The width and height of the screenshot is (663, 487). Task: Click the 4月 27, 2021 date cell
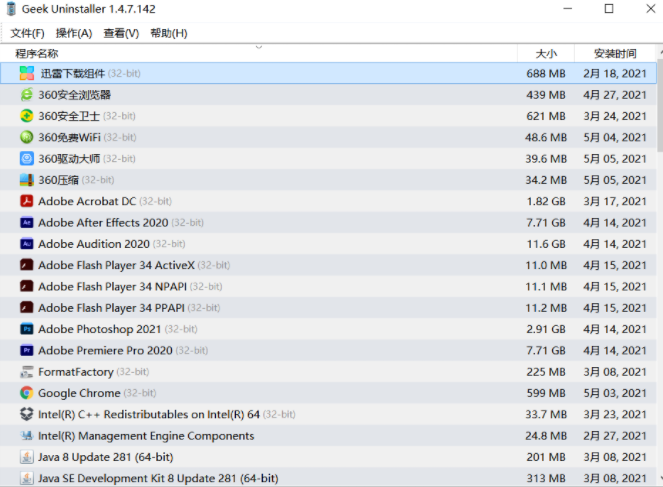615,95
